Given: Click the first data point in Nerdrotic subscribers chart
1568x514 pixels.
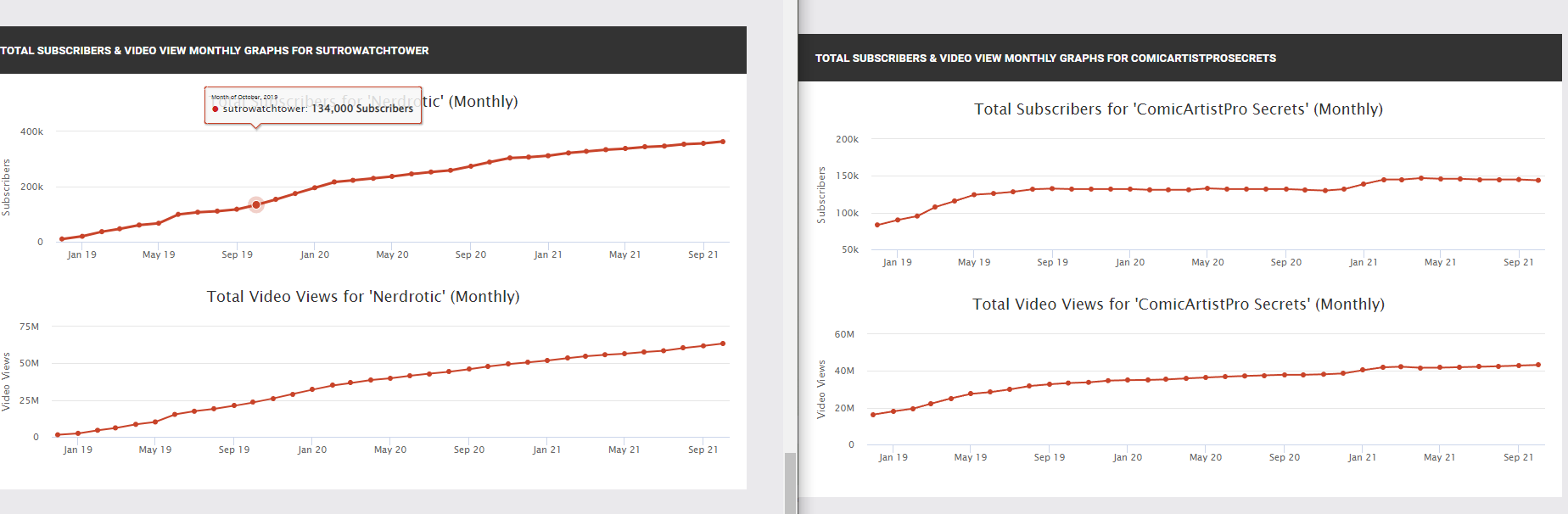Looking at the screenshot, I should (62, 239).
